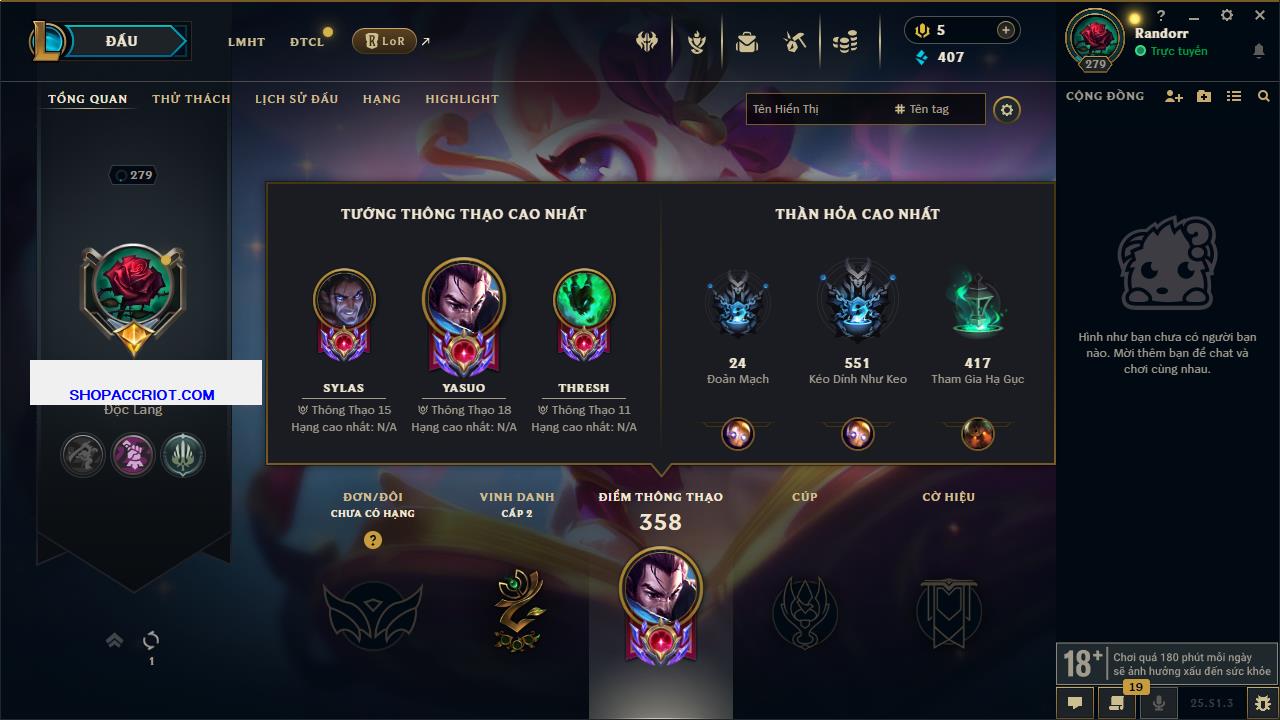Open the Store coins icon
This screenshot has height=720, width=1280.
(845, 42)
